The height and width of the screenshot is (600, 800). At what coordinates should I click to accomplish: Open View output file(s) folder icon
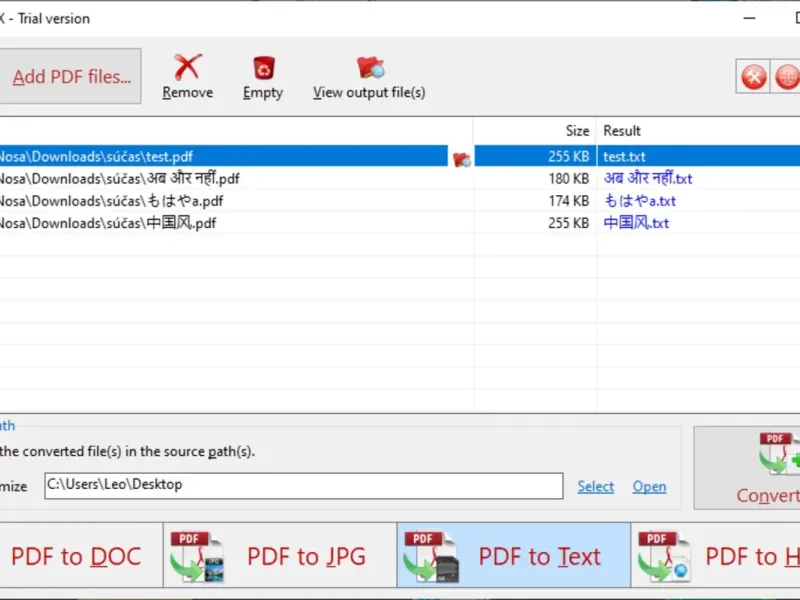pos(370,67)
